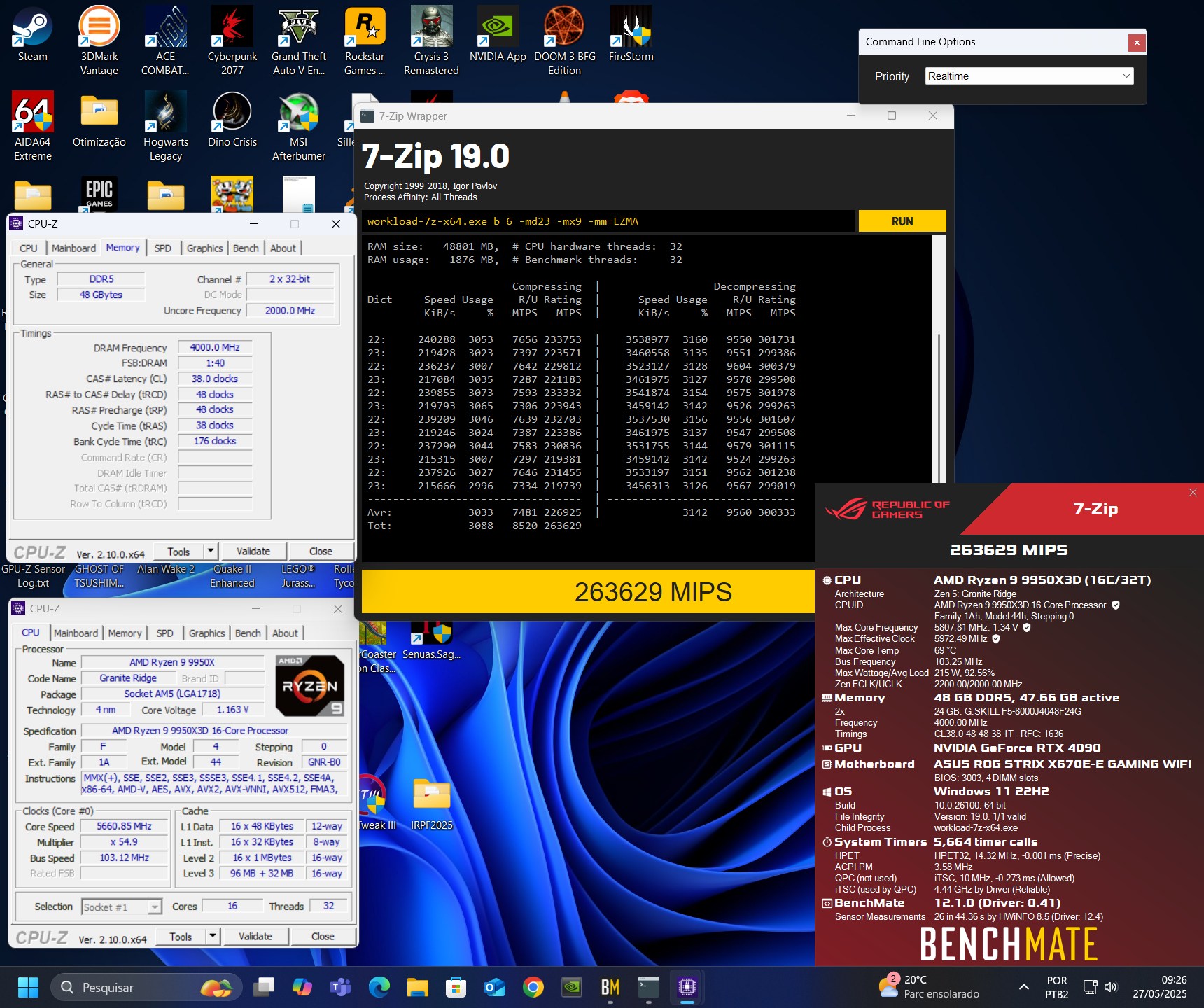
Task: Open BenchMate taskbar icon
Action: click(x=610, y=987)
